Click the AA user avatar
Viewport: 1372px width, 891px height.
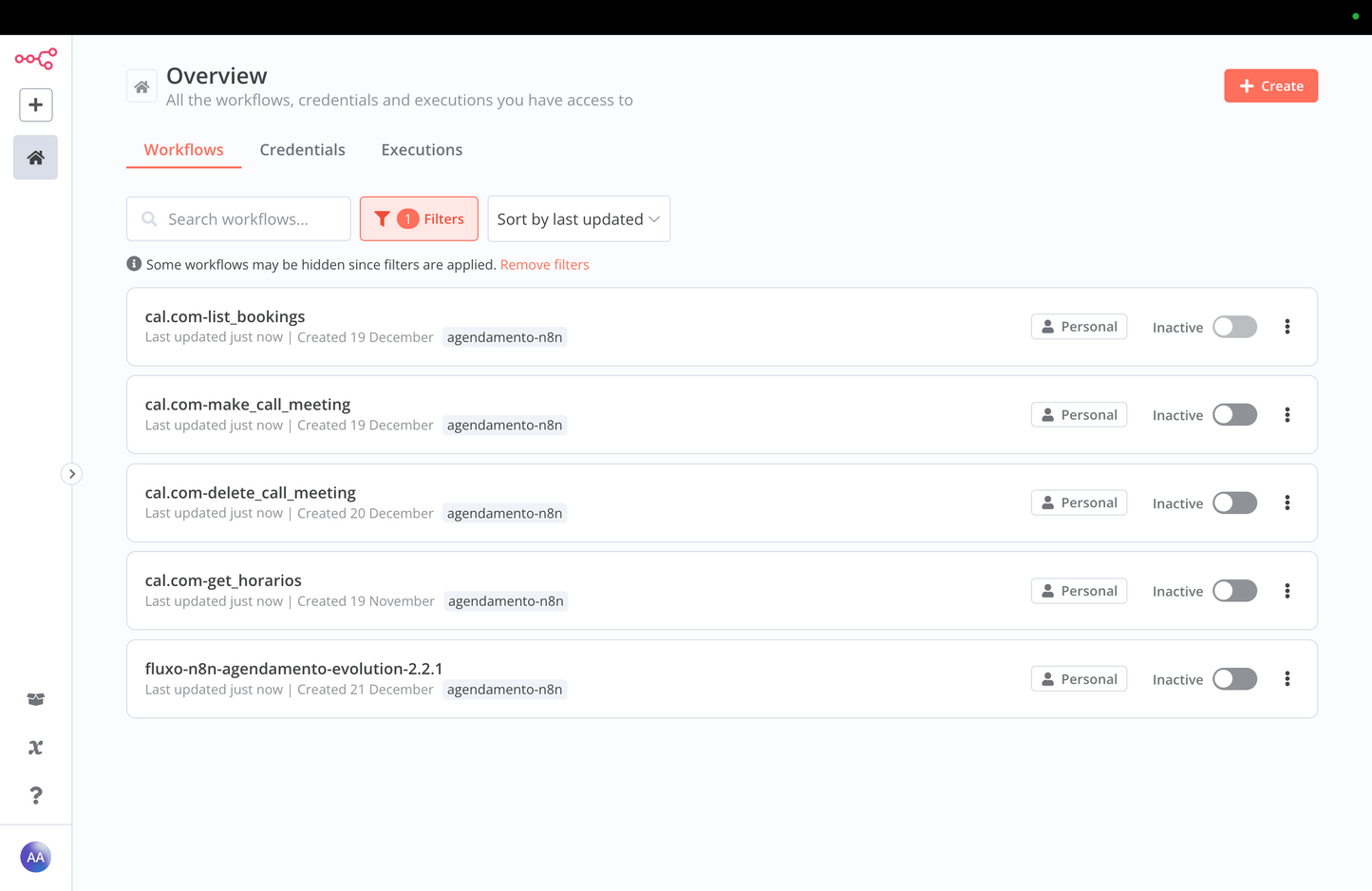pyautogui.click(x=35, y=857)
